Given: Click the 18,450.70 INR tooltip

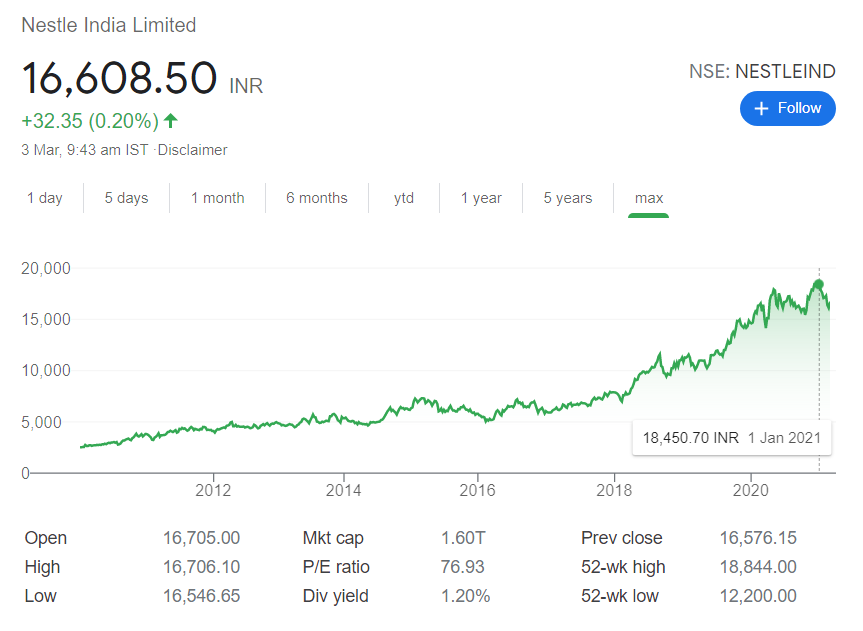Looking at the screenshot, I should pyautogui.click(x=732, y=438).
